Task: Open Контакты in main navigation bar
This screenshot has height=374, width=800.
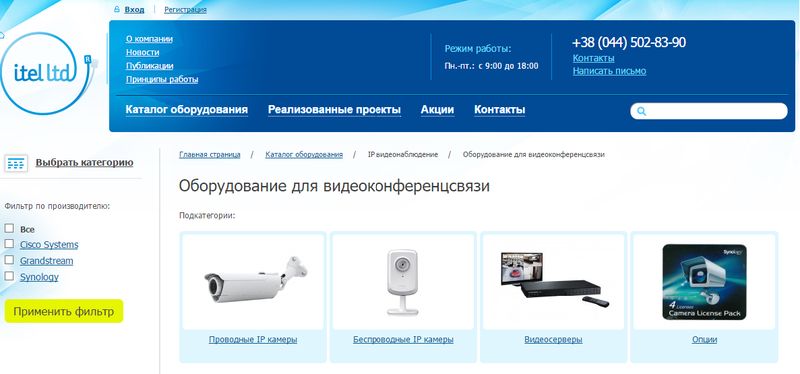Action: (x=499, y=110)
